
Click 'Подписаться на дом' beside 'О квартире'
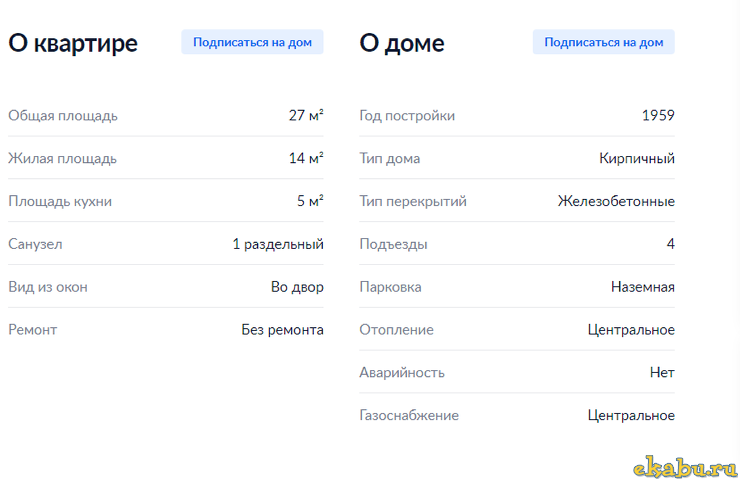(x=252, y=42)
